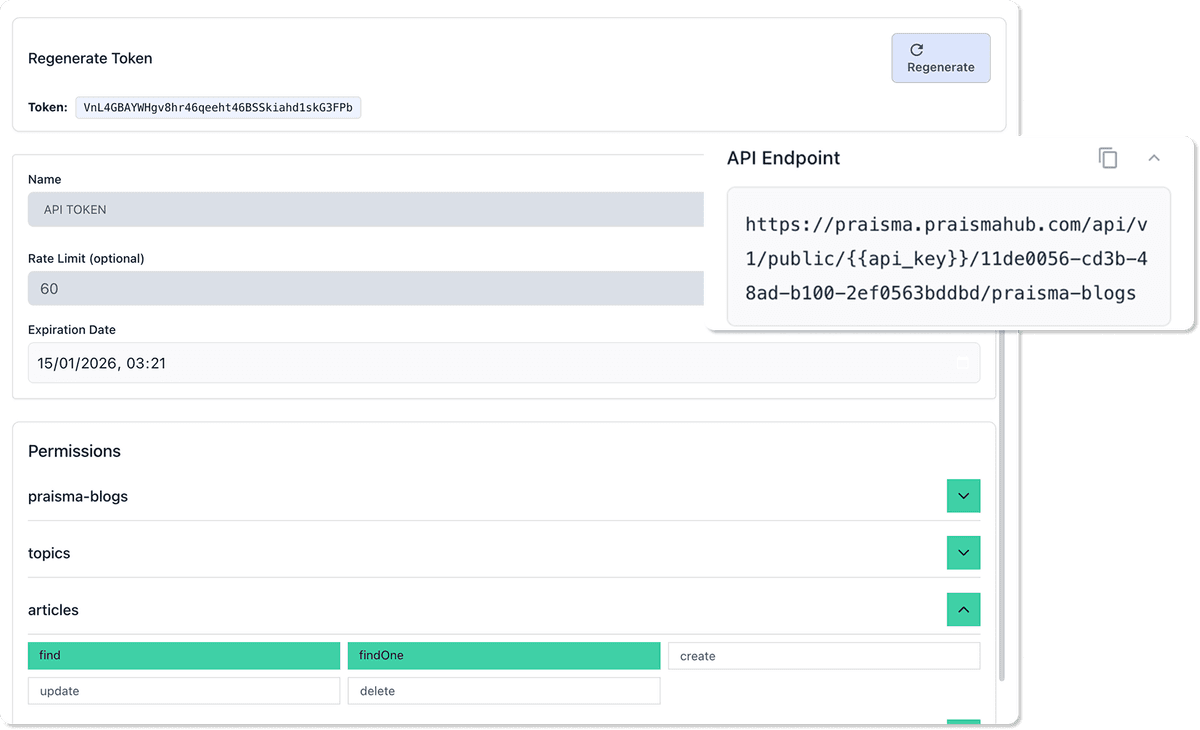Click the API endpoint URL text
1200x730 pixels.
click(x=948, y=258)
